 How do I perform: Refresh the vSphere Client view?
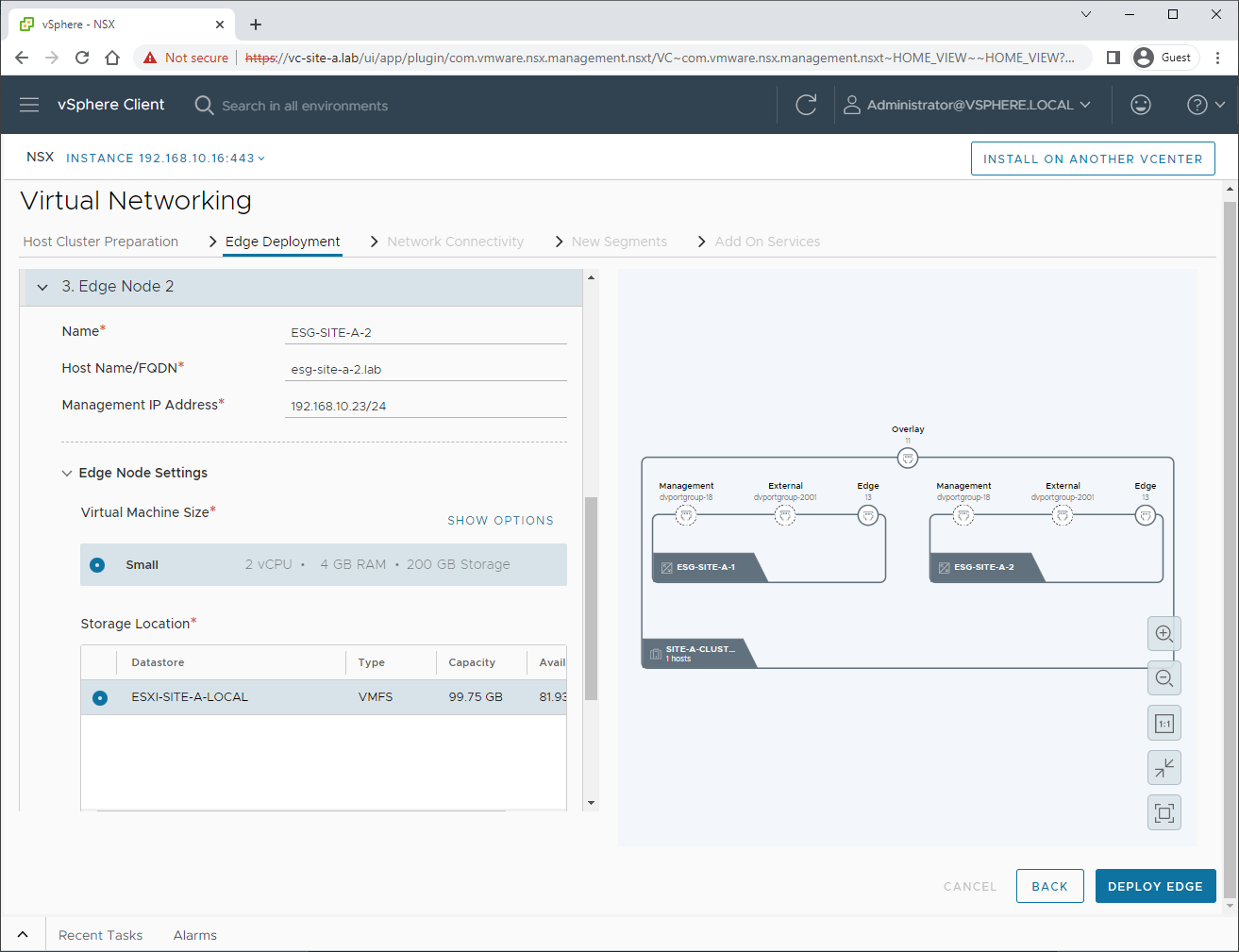pos(806,105)
